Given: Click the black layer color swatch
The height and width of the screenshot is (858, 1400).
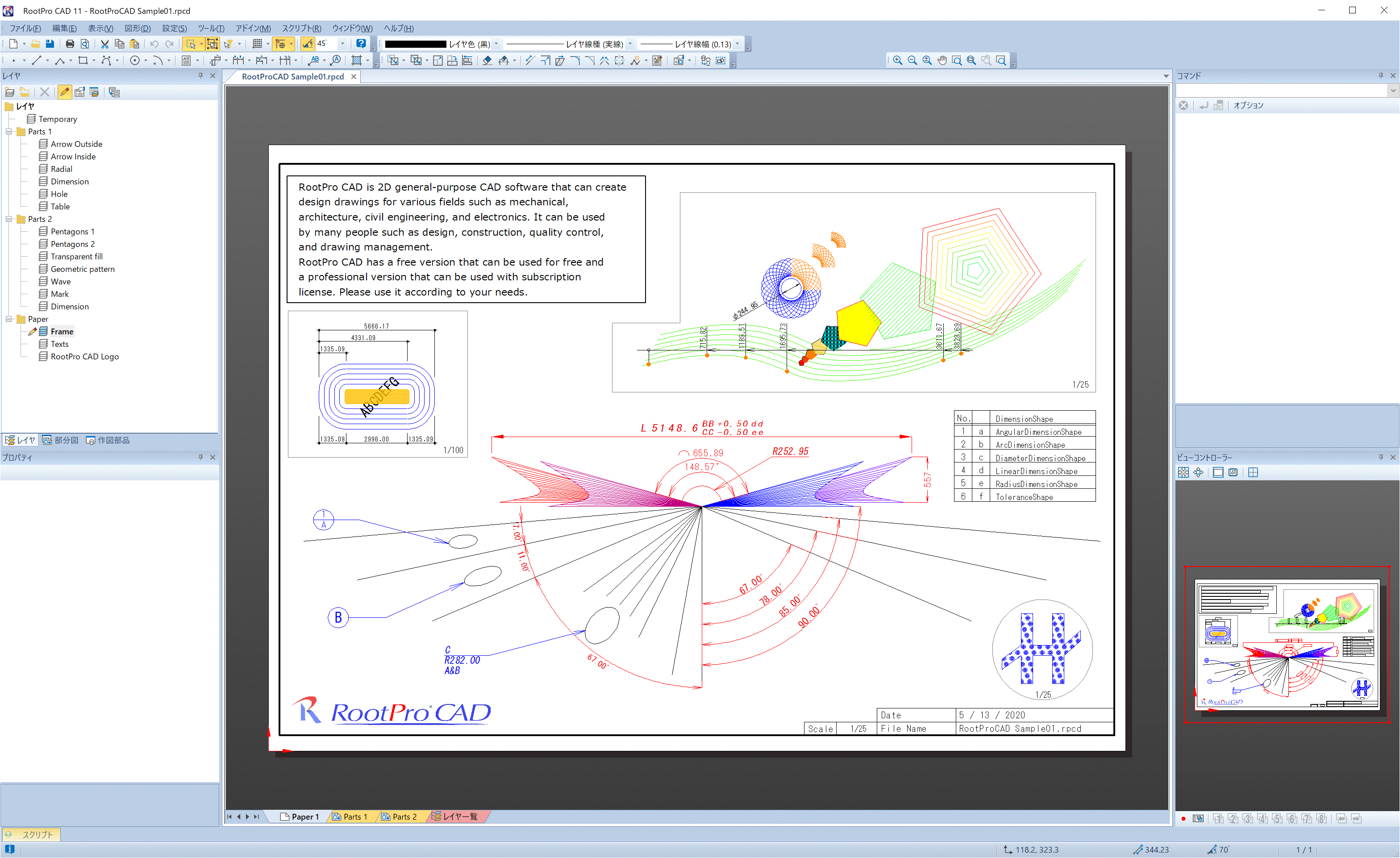Looking at the screenshot, I should point(415,44).
